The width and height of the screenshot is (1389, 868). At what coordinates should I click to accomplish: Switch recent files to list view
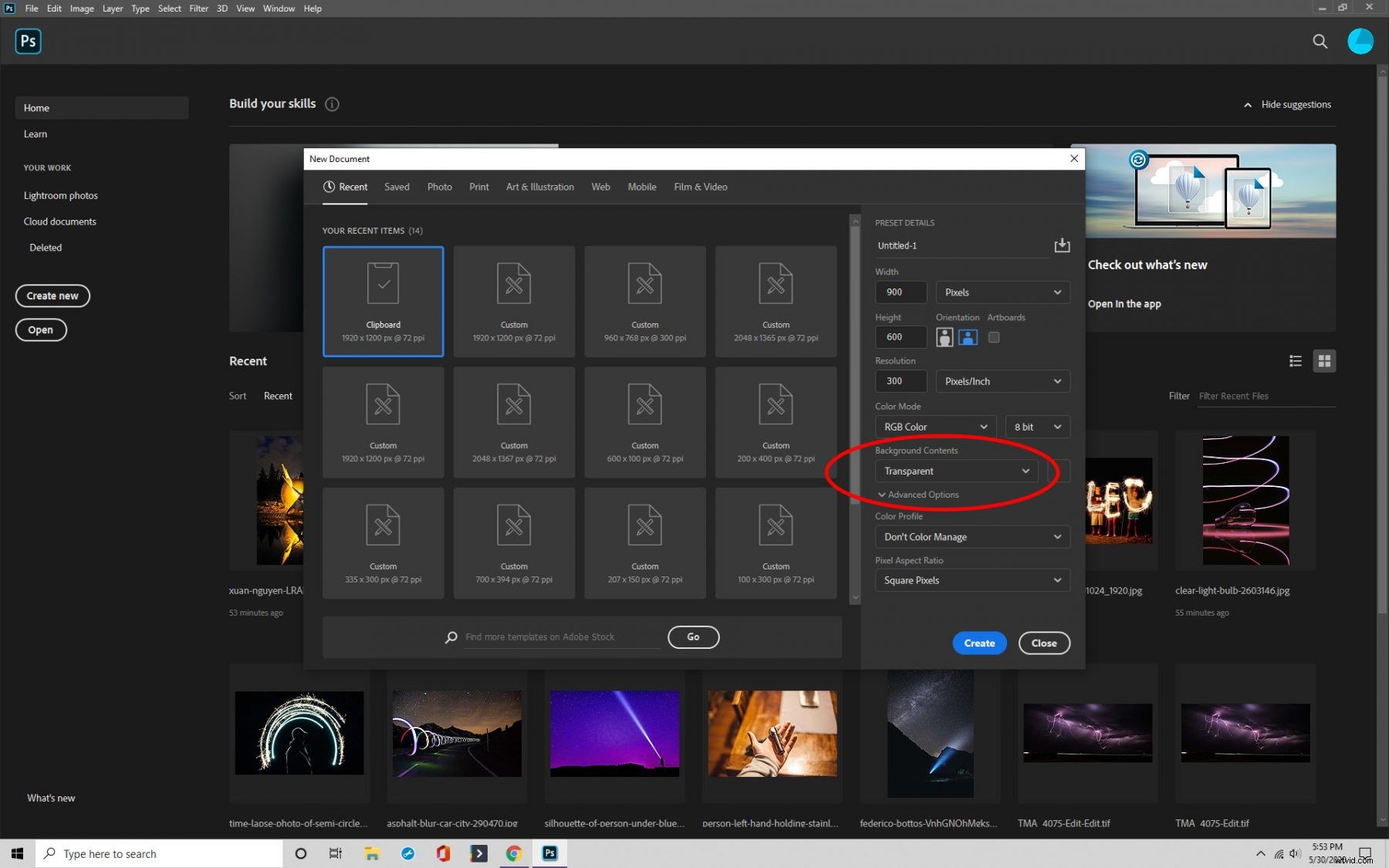[x=1296, y=360]
